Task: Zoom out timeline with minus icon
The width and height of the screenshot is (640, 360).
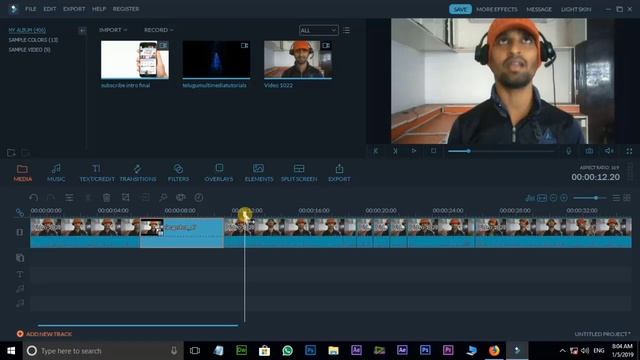Action: point(553,198)
